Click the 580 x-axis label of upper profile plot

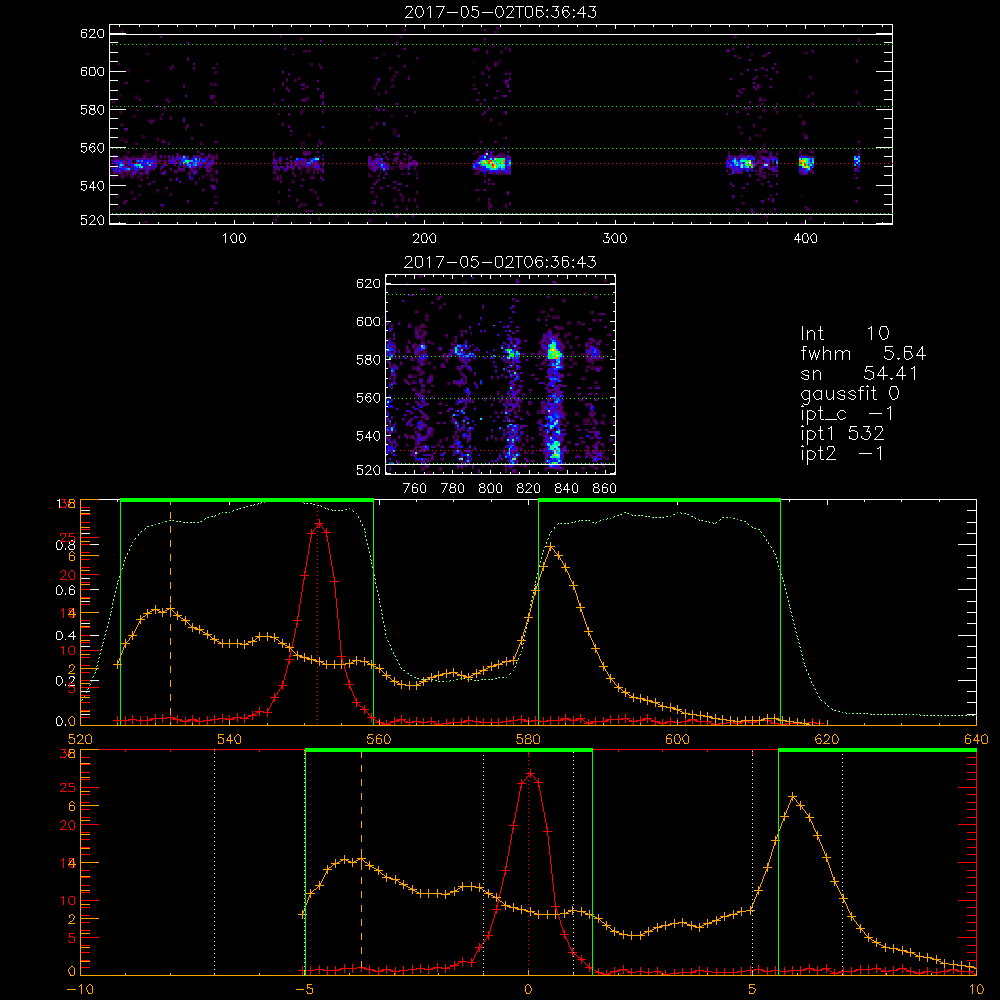click(528, 739)
